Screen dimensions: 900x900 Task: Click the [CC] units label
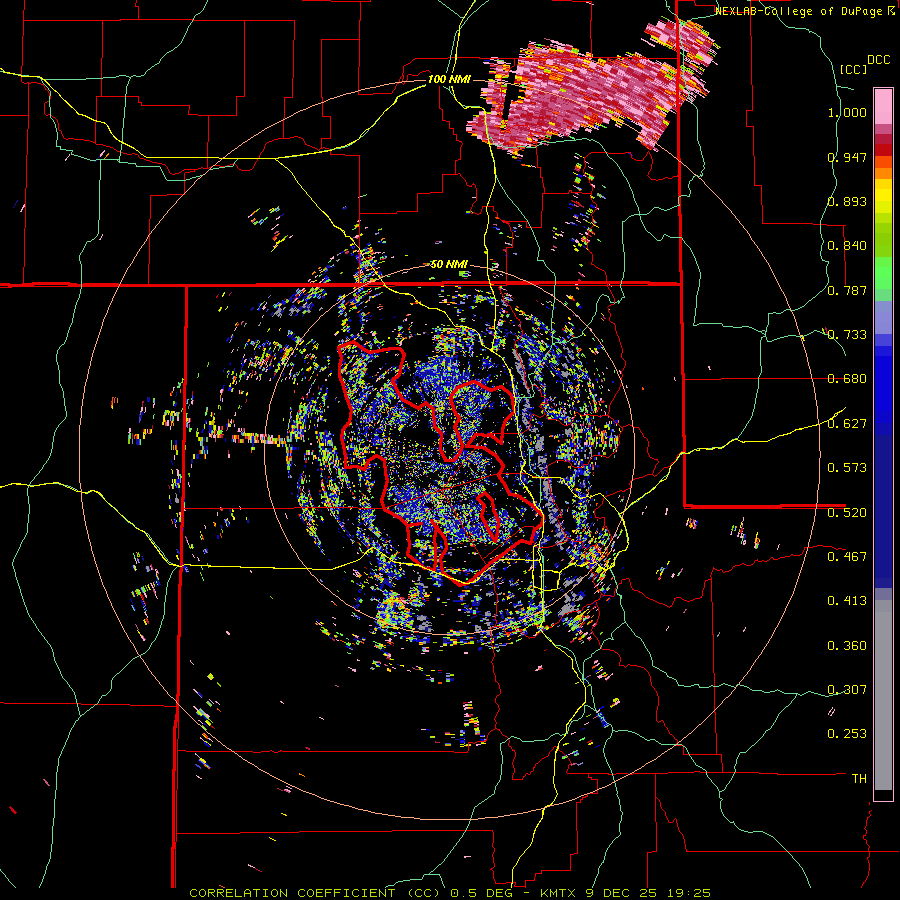point(853,69)
